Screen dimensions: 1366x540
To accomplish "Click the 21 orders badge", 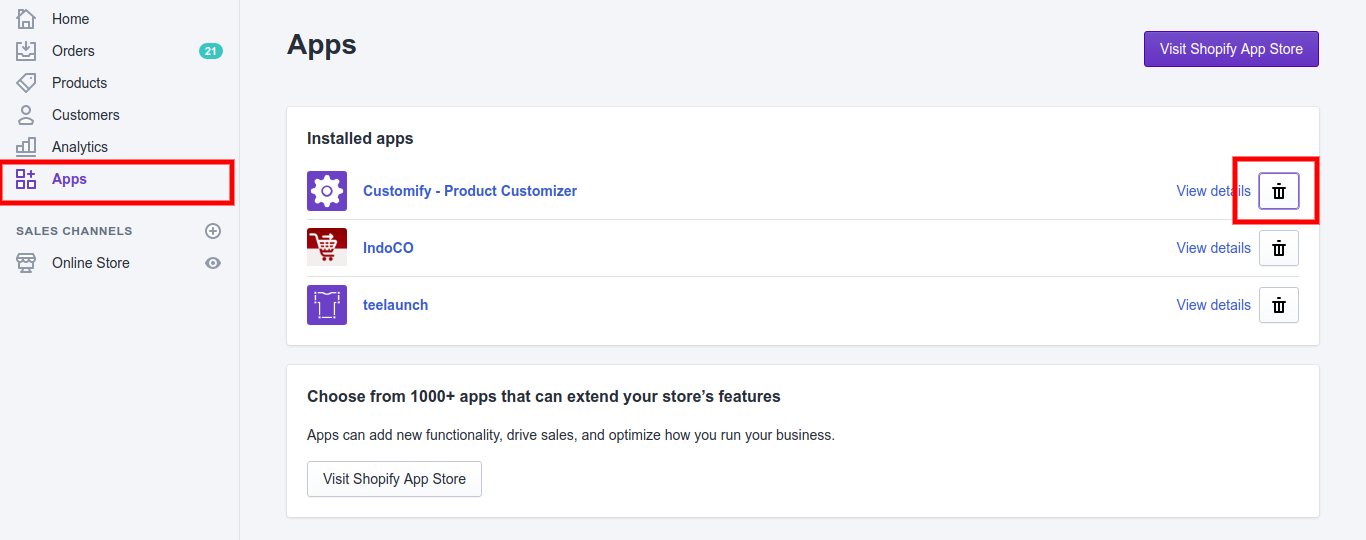I will point(211,51).
